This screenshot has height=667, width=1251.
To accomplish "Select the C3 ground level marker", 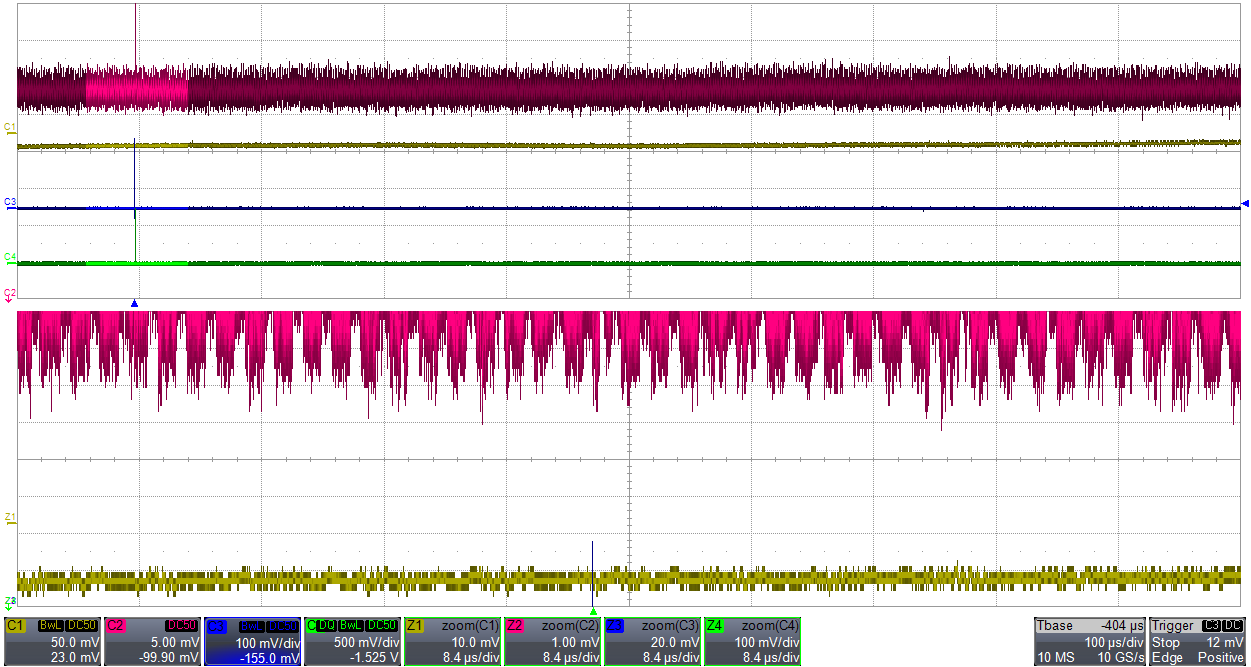I will coord(10,203).
